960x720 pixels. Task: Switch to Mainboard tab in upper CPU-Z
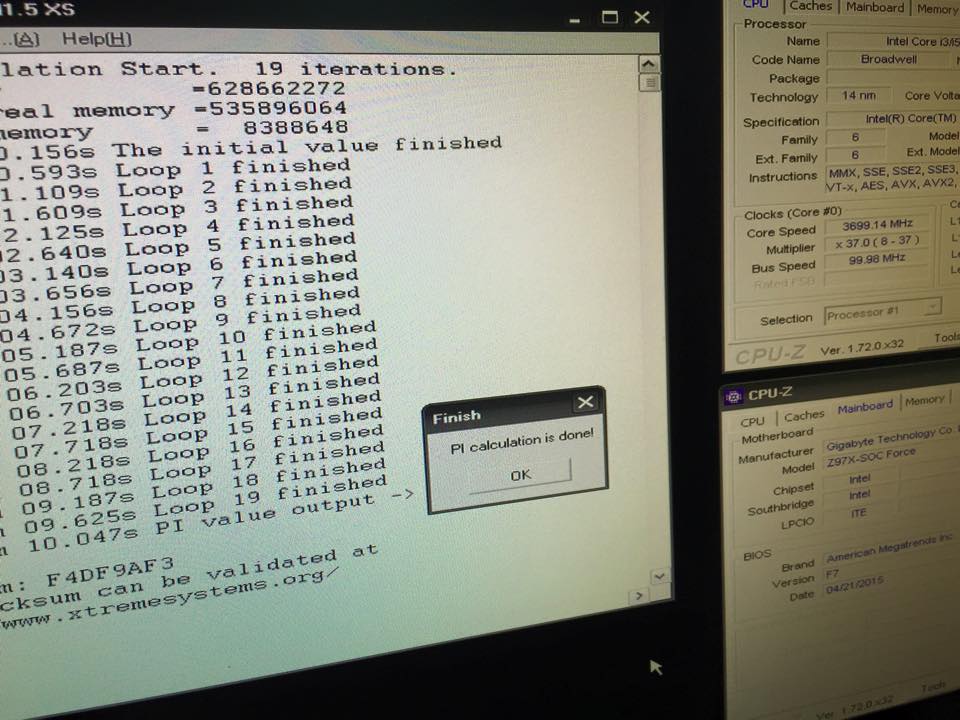[x=874, y=7]
